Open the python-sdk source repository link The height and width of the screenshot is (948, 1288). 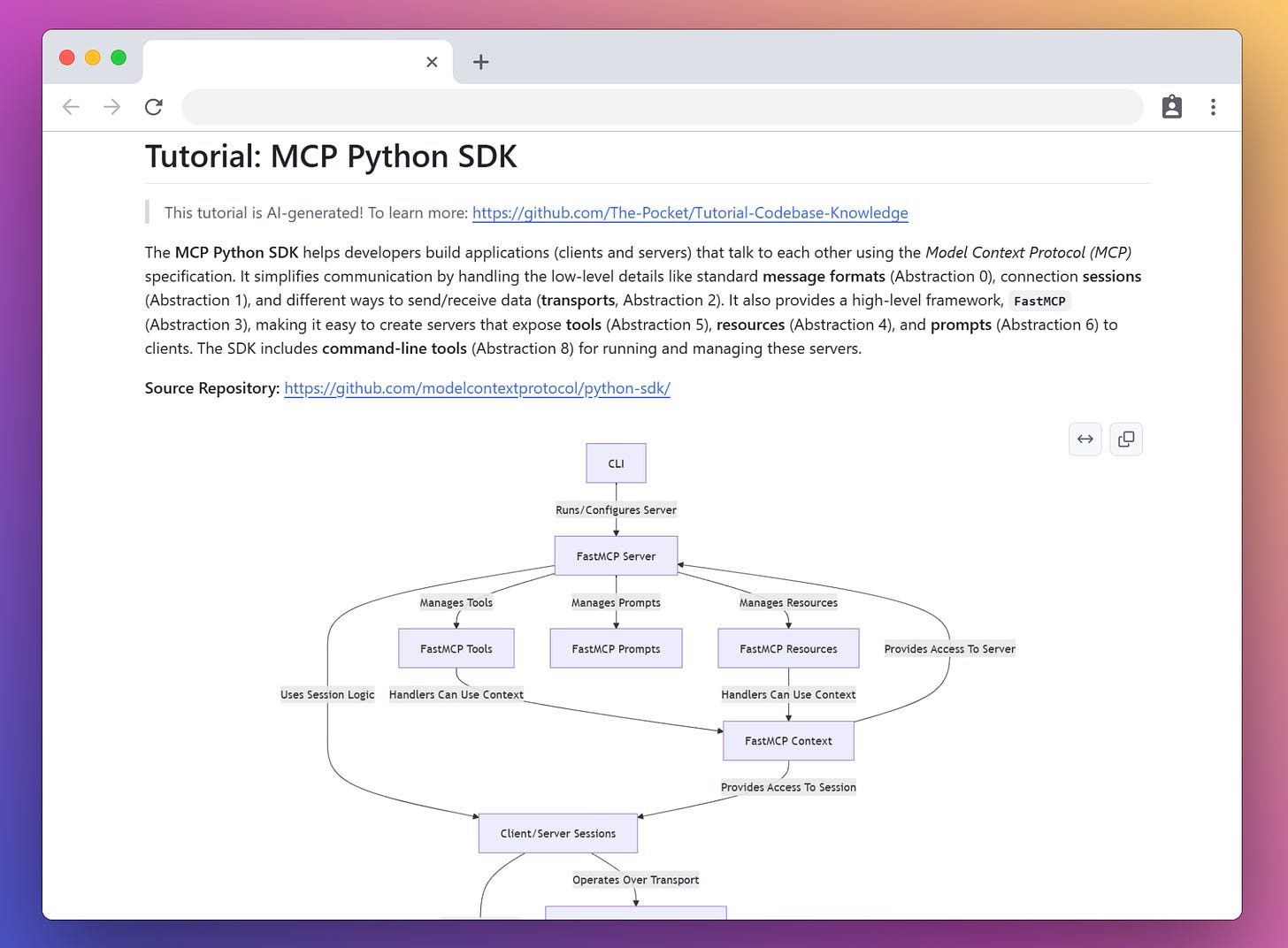pyautogui.click(x=477, y=387)
